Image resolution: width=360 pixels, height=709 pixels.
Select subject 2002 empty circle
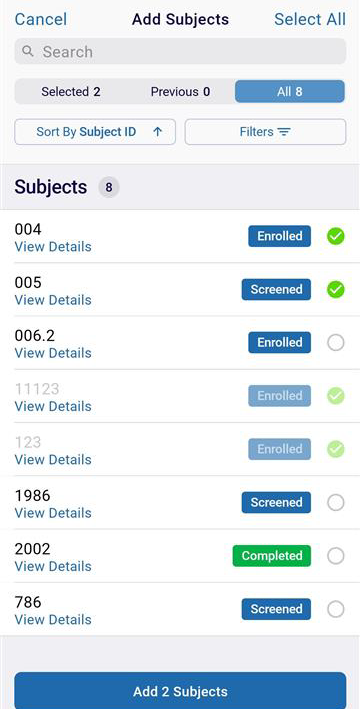[x=336, y=556]
